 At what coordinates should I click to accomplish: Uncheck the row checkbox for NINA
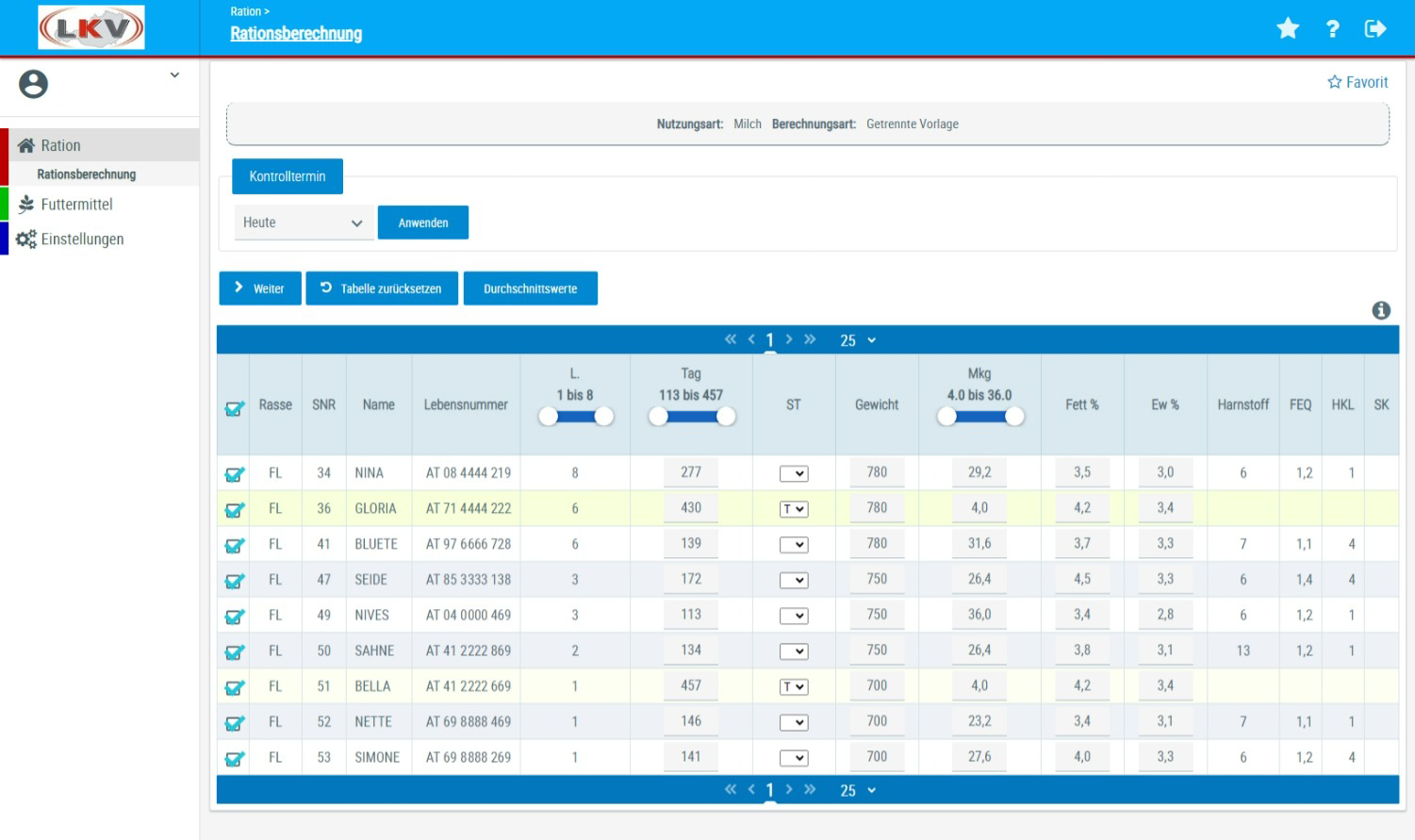tap(235, 474)
